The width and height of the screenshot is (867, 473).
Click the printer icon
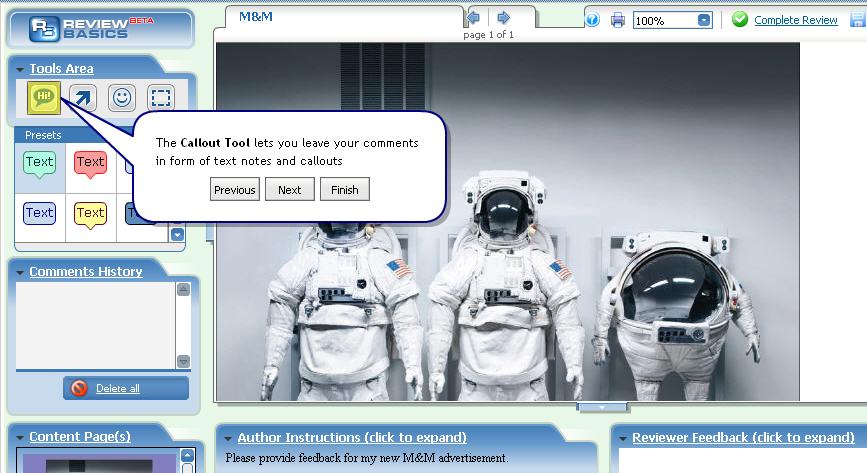(618, 20)
